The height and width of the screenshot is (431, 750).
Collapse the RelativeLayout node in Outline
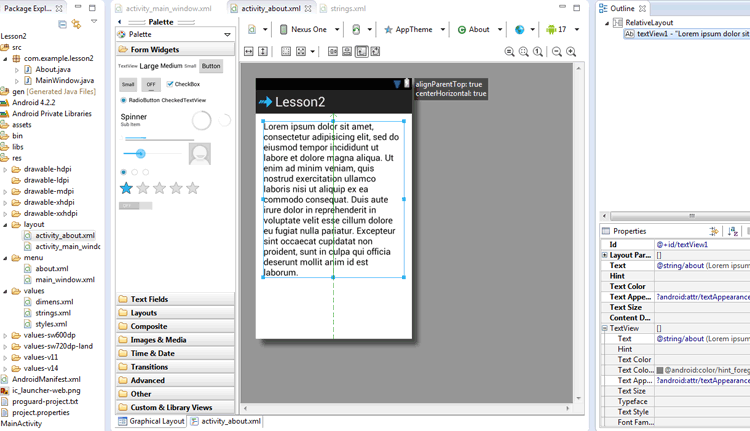coord(607,23)
